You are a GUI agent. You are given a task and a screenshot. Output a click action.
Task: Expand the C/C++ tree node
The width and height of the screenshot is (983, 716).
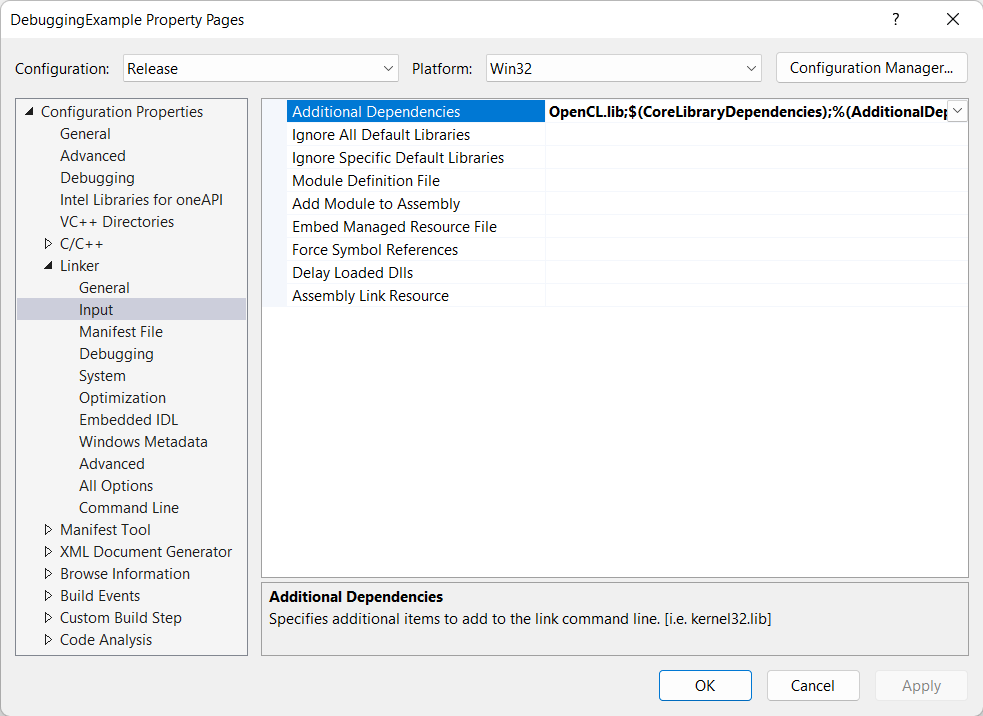[48, 244]
